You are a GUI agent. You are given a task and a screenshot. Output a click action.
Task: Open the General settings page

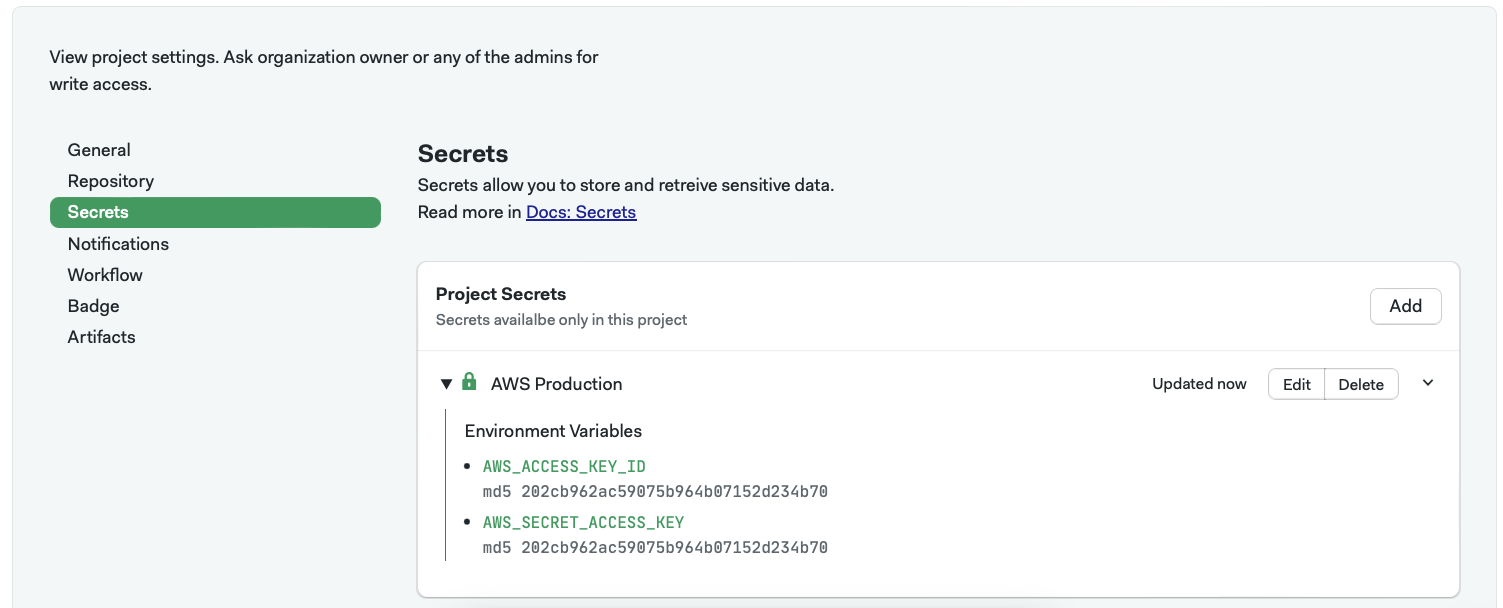pos(98,149)
